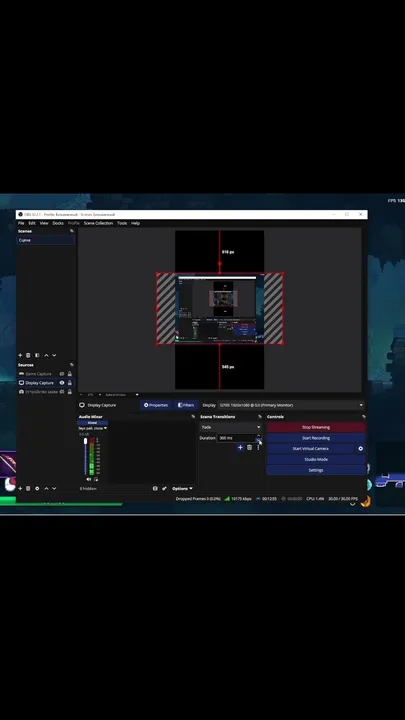Pop out the Scenes dock icon
Viewport: 405px width, 720px height.
(72, 231)
